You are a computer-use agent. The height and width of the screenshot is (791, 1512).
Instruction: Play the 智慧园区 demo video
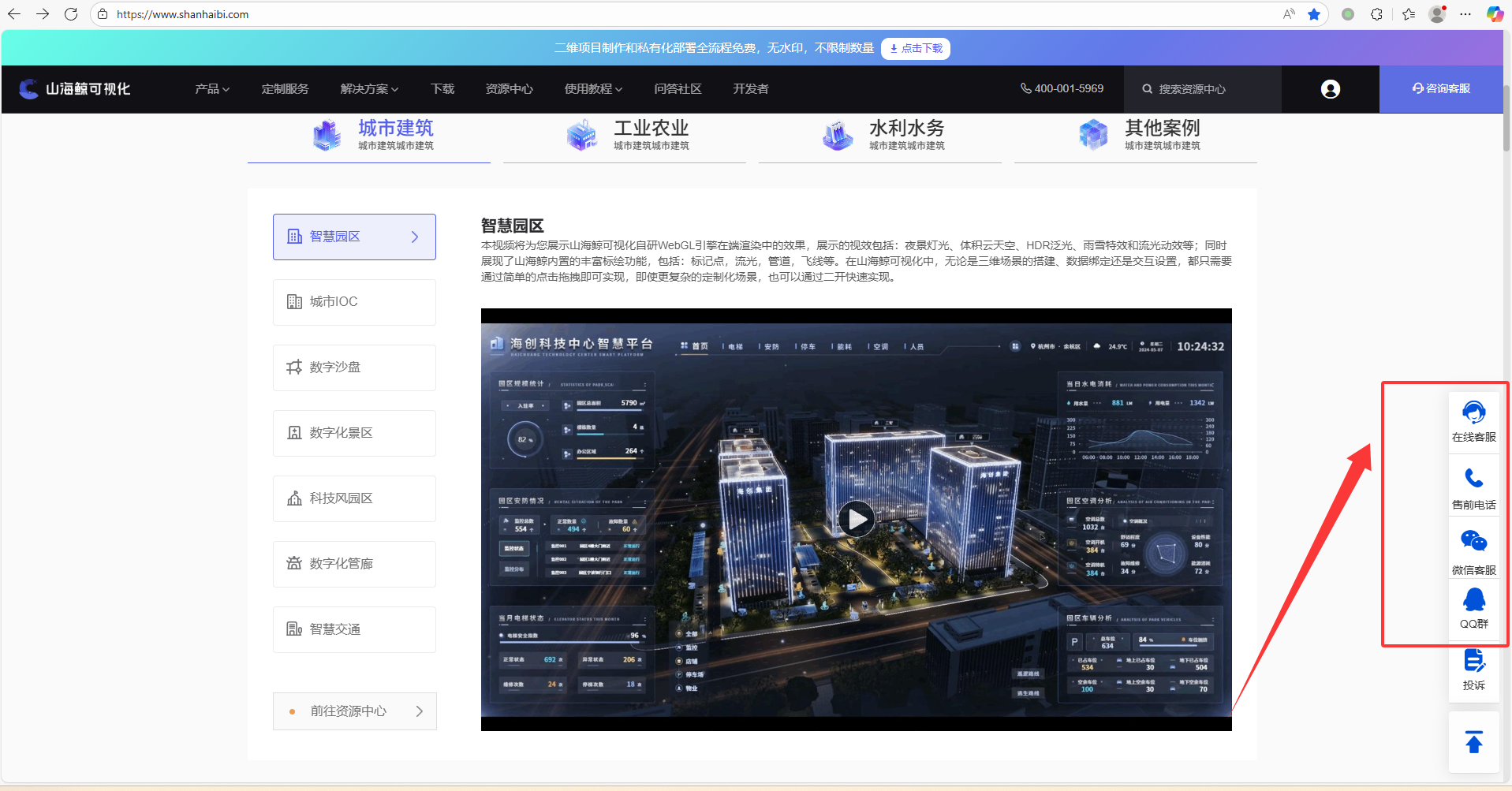pos(857,519)
